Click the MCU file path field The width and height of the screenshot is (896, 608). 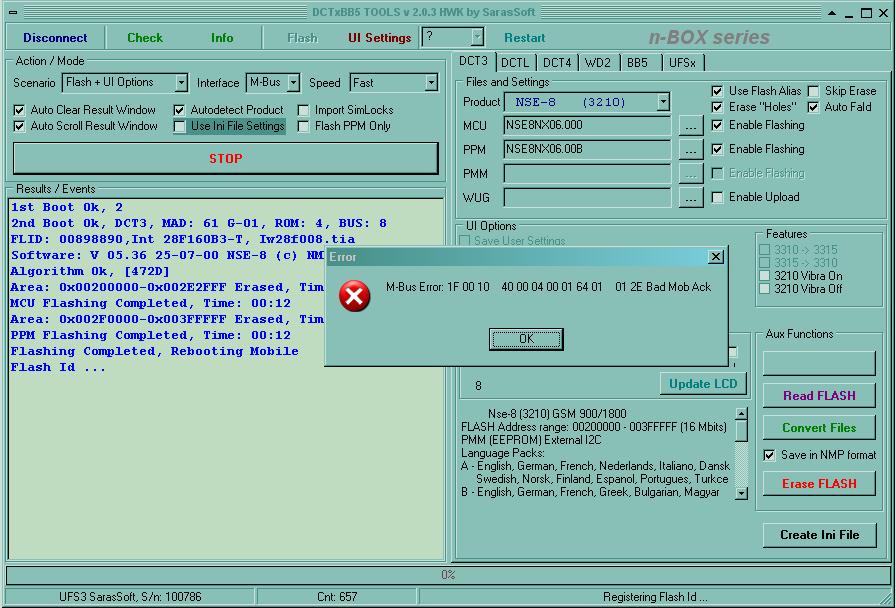tap(587, 126)
